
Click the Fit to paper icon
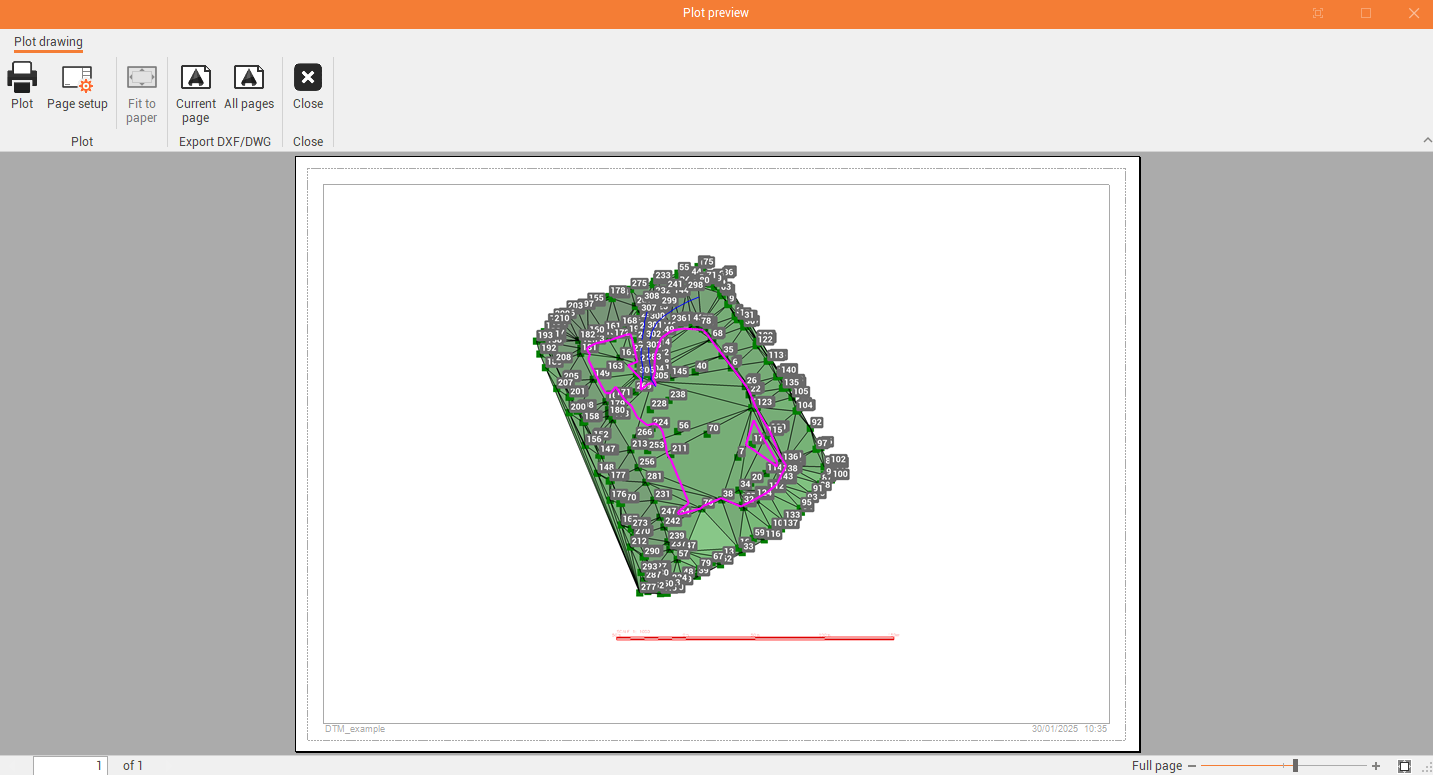coord(142,78)
